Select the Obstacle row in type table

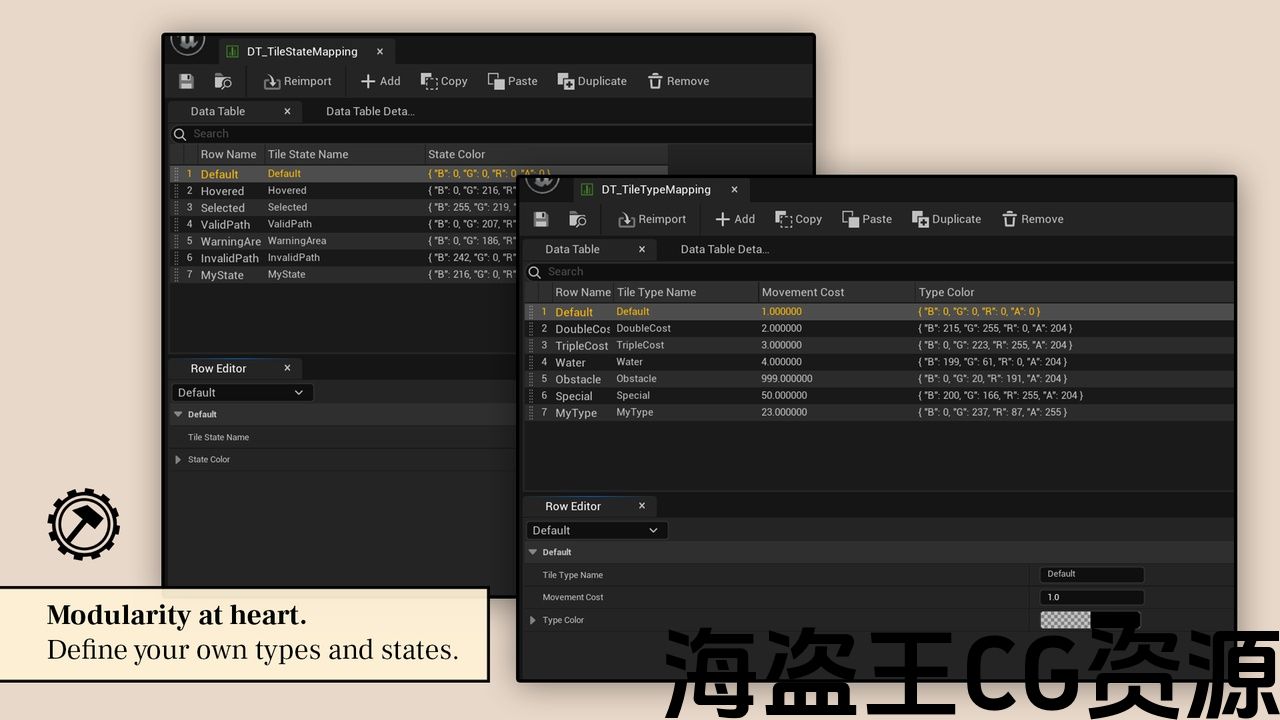[578, 379]
